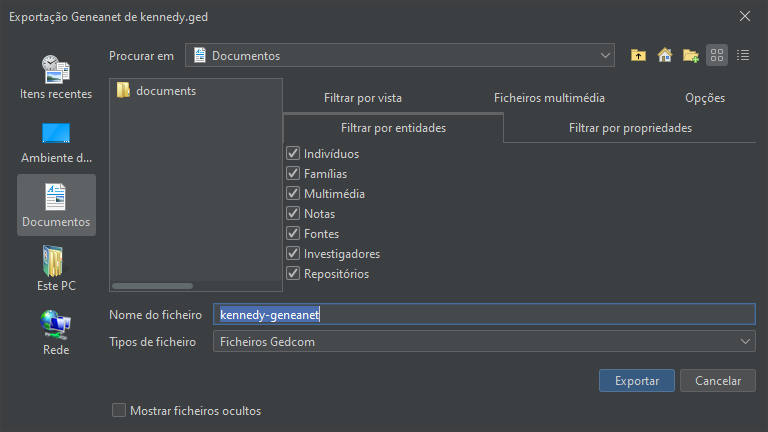Viewport: 768px width, 432px height.
Task: Uncheck the Multimédia checkbox
Action: coord(293,193)
